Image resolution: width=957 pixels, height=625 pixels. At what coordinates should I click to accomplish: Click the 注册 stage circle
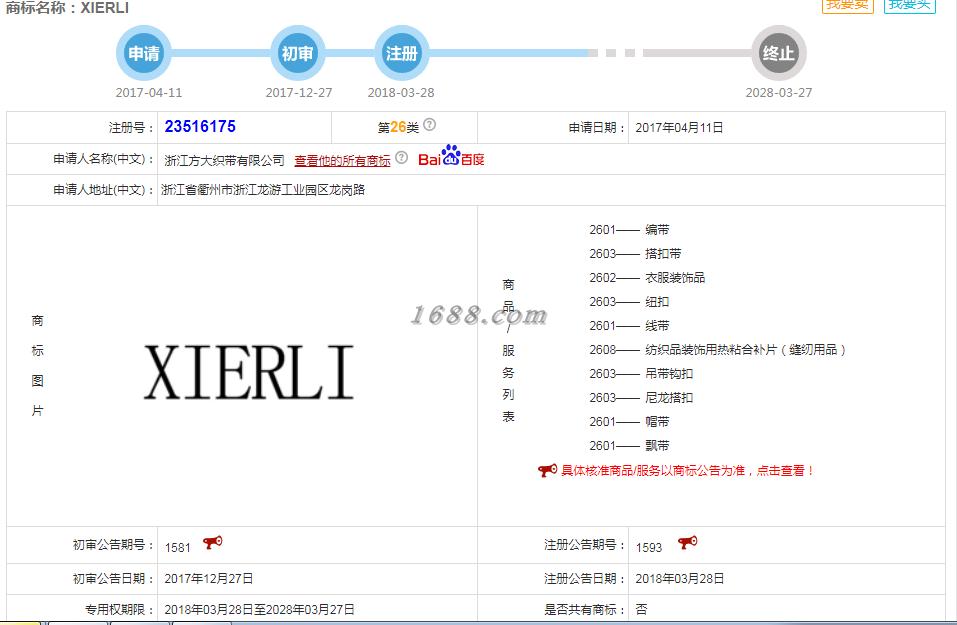401,53
